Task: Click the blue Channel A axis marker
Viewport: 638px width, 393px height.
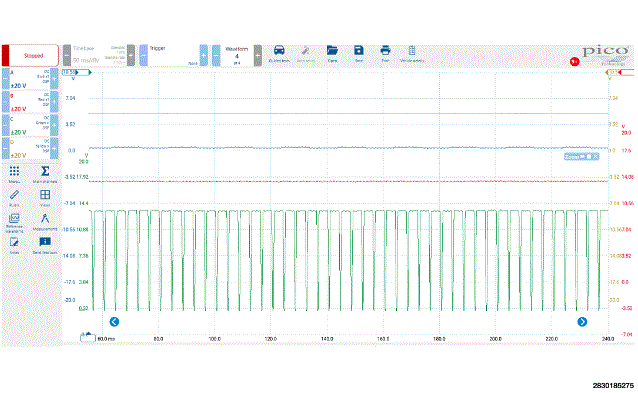Action: pyautogui.click(x=70, y=72)
